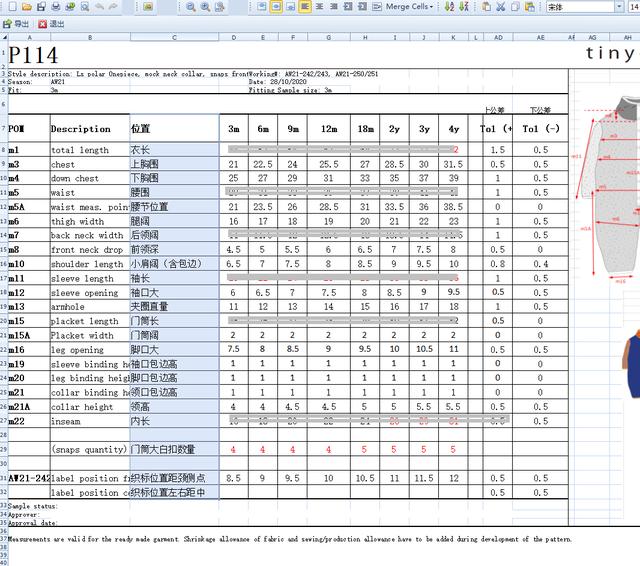This screenshot has height=566, width=640.
Task: Undo the last action
Action: [99, 7]
